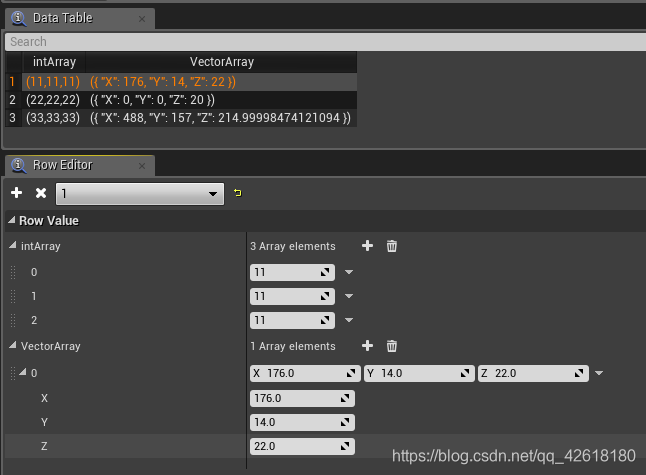Collapse VectorArray element 0 triangle
The image size is (646, 475).
pyautogui.click(x=23, y=372)
